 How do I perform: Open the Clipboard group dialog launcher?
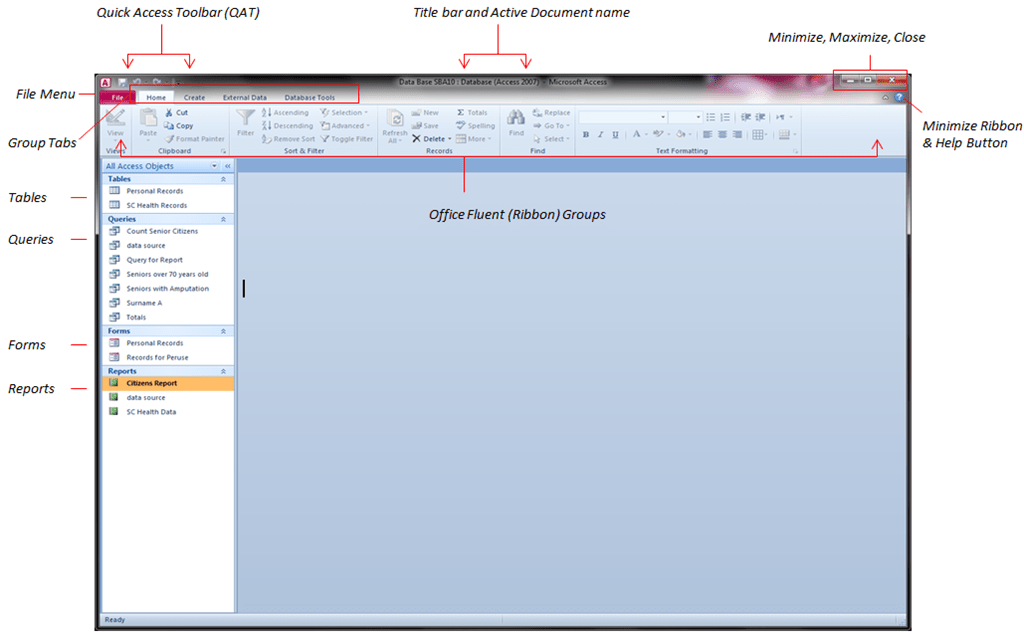pyautogui.click(x=223, y=151)
